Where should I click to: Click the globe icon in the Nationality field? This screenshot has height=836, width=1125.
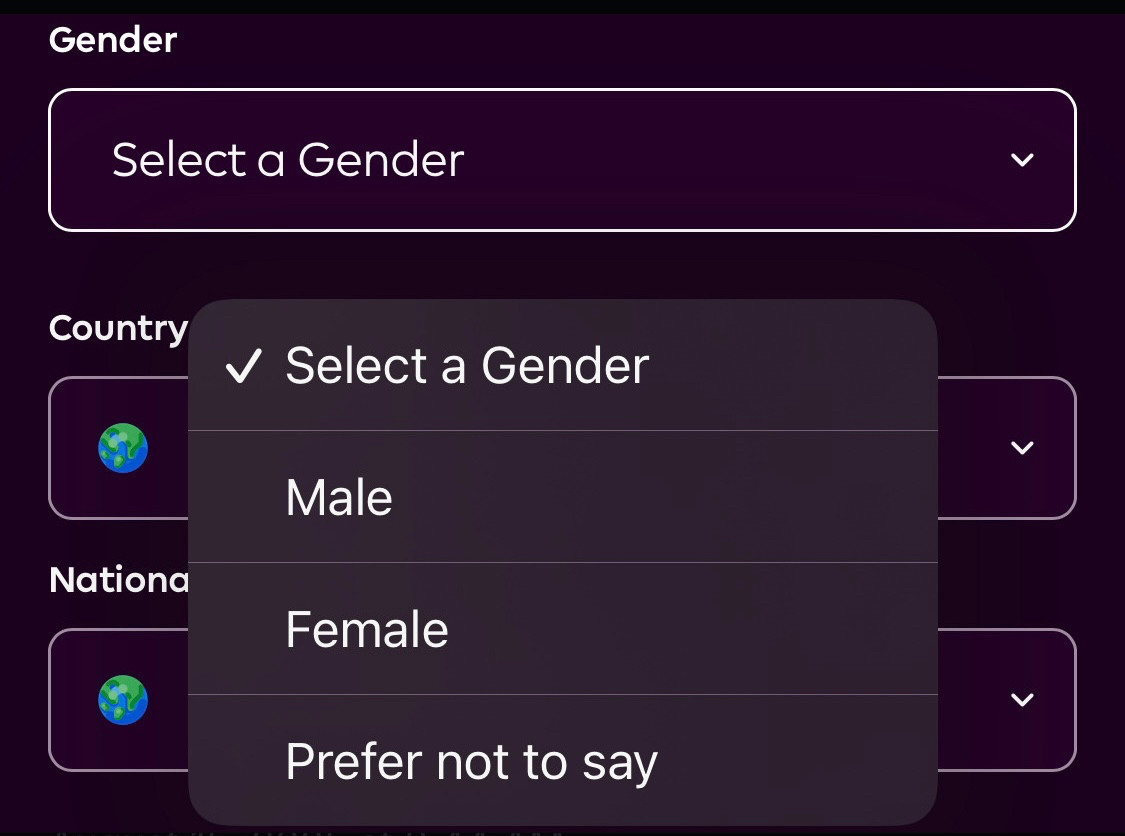point(123,700)
